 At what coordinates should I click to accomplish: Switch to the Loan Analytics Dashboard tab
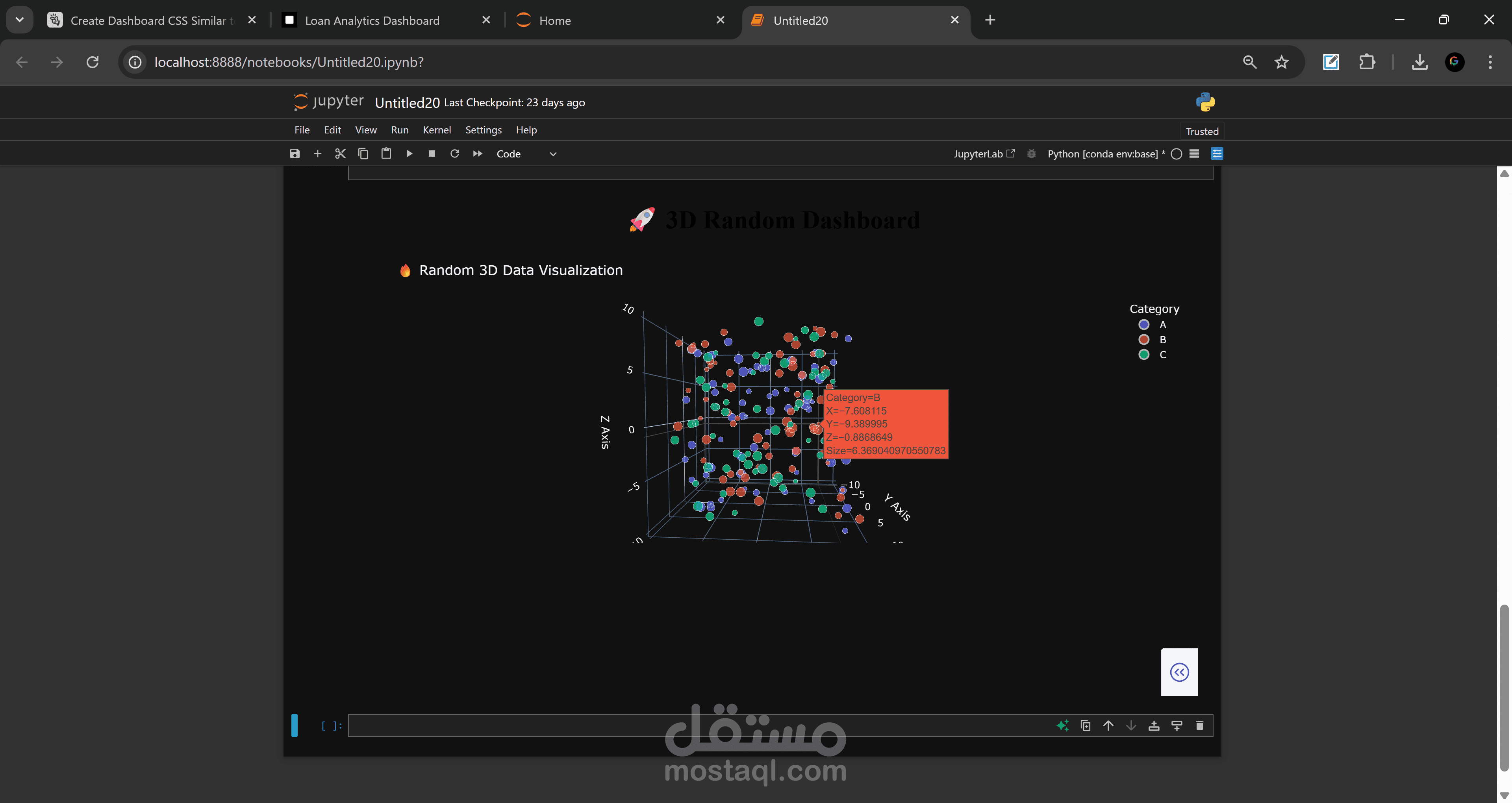pos(372,19)
